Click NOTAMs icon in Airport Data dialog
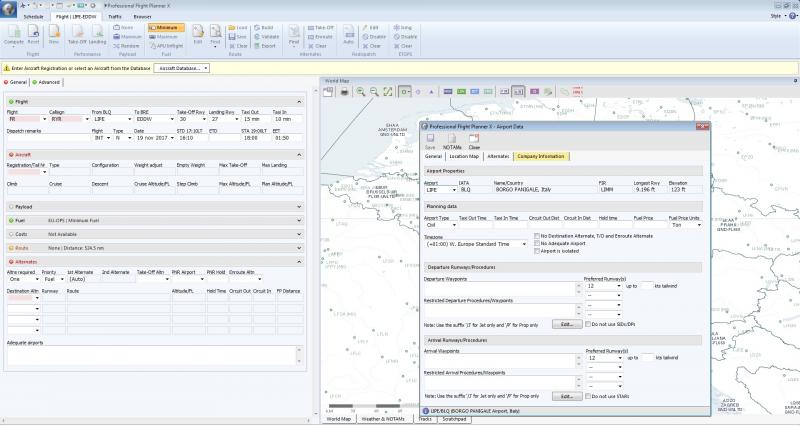The image size is (800, 426). tap(452, 141)
